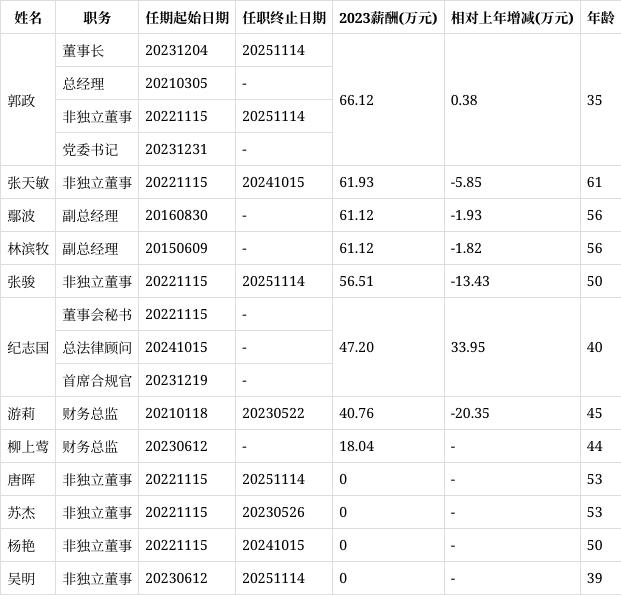Click the salary cell 56.51 for 张骏
Image resolution: width=621 pixels, height=595 pixels.
[x=356, y=281]
